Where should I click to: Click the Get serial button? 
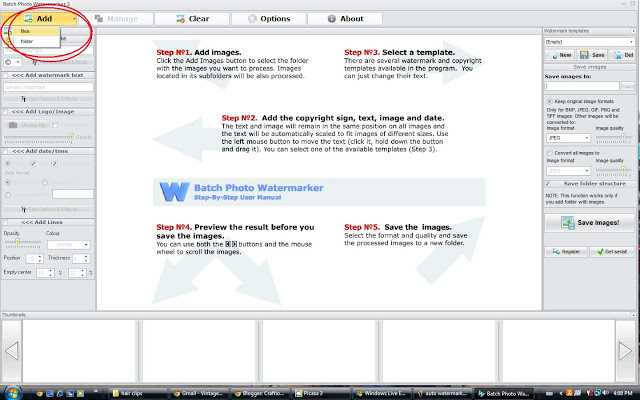click(x=612, y=252)
